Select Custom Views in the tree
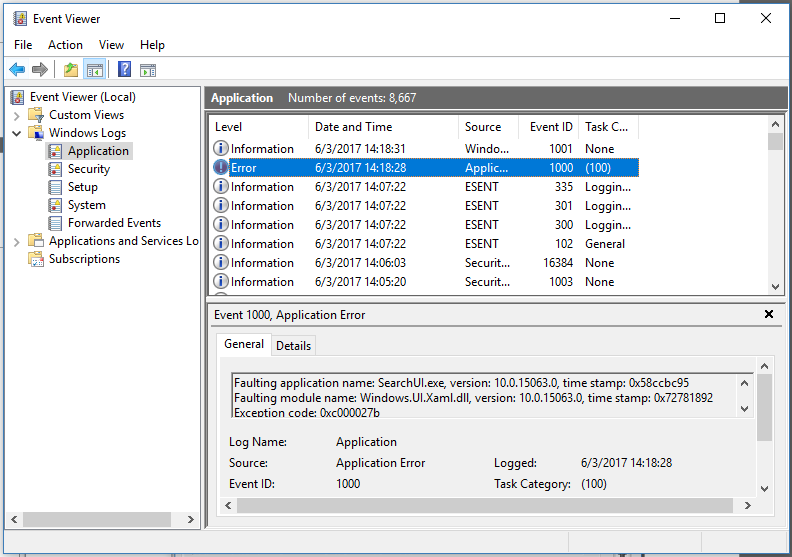The height and width of the screenshot is (557, 792). click(x=86, y=115)
